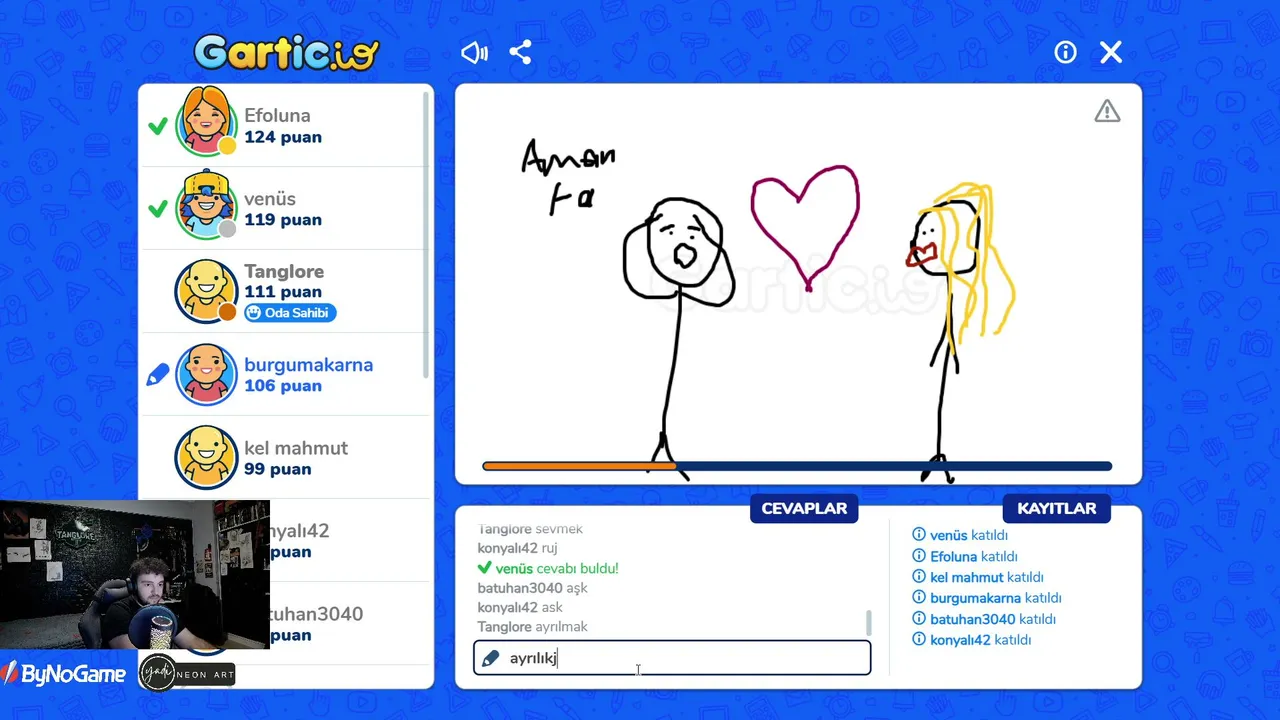
Task: Click '106 puan' score
Action: pos(283,386)
